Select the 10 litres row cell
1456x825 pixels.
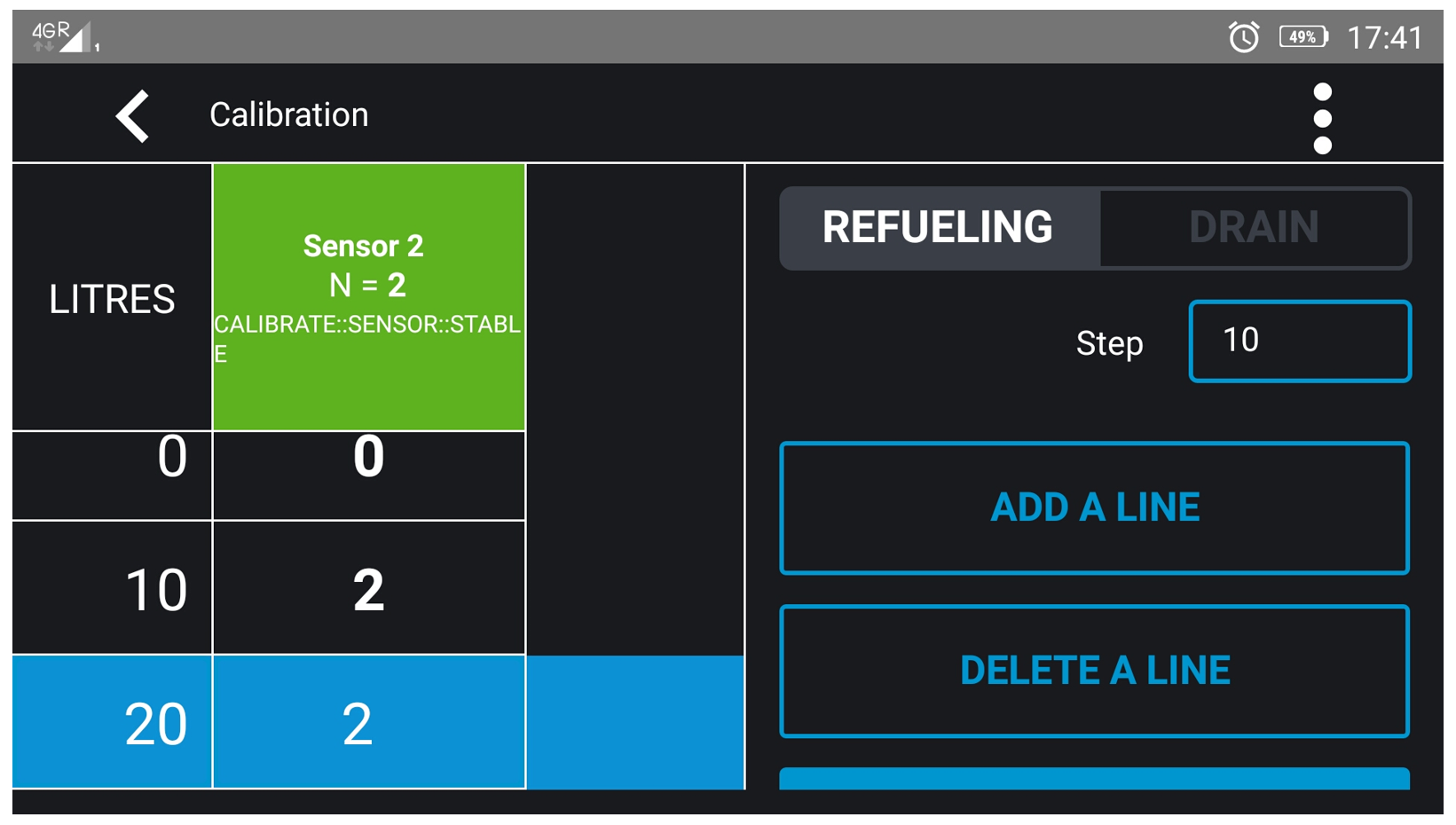click(112, 588)
